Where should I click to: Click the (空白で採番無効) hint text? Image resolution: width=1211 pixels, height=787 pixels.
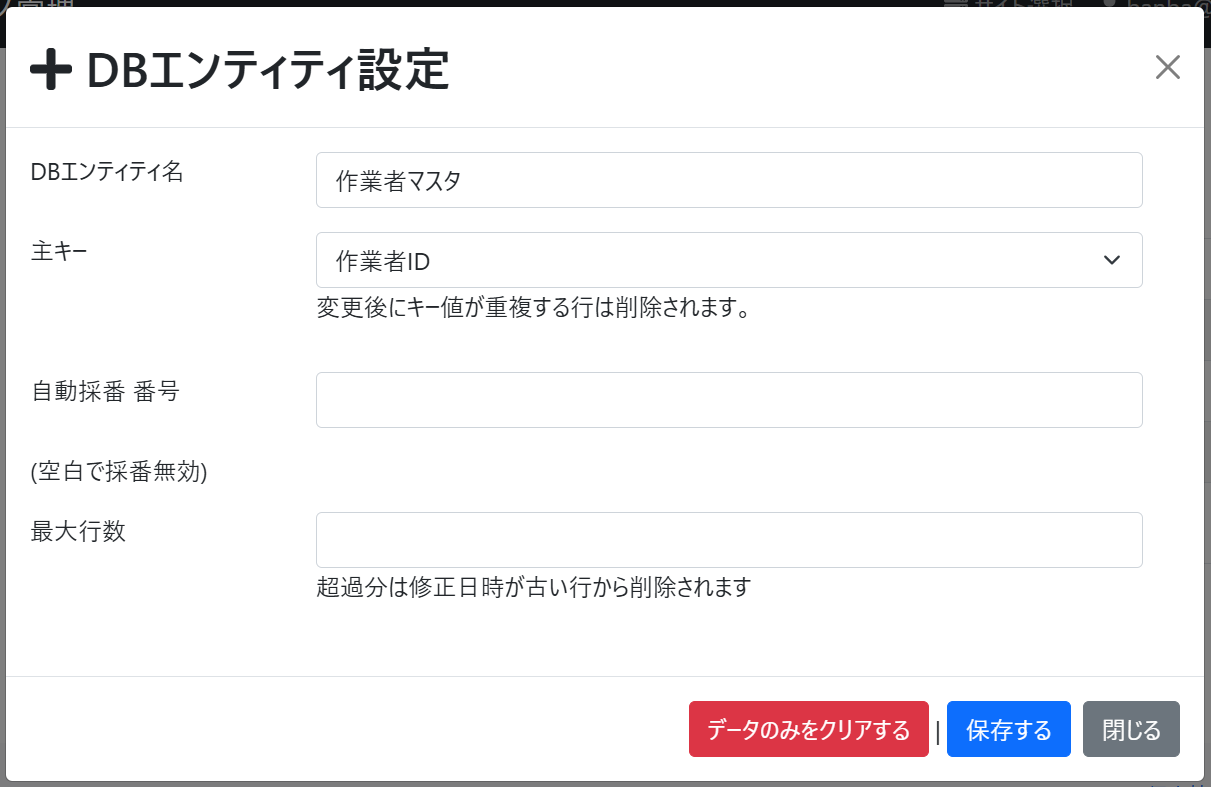point(119,473)
